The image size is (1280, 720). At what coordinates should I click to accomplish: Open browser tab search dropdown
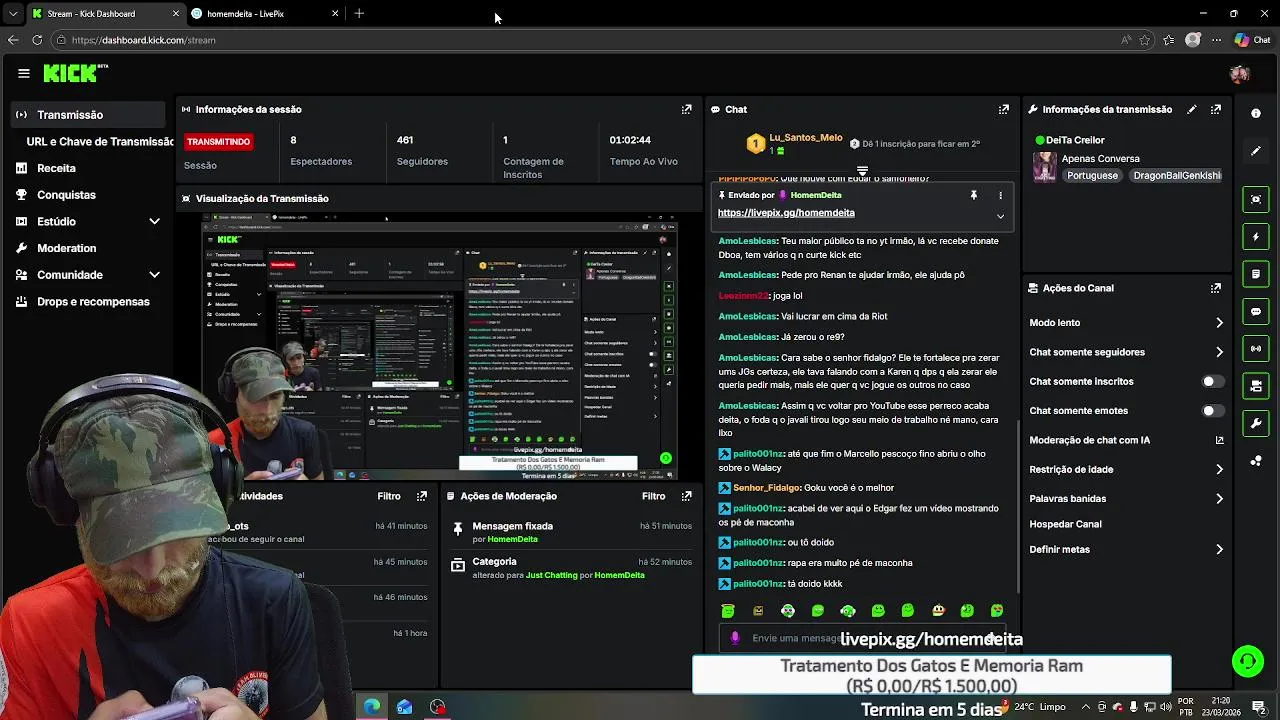[12, 14]
